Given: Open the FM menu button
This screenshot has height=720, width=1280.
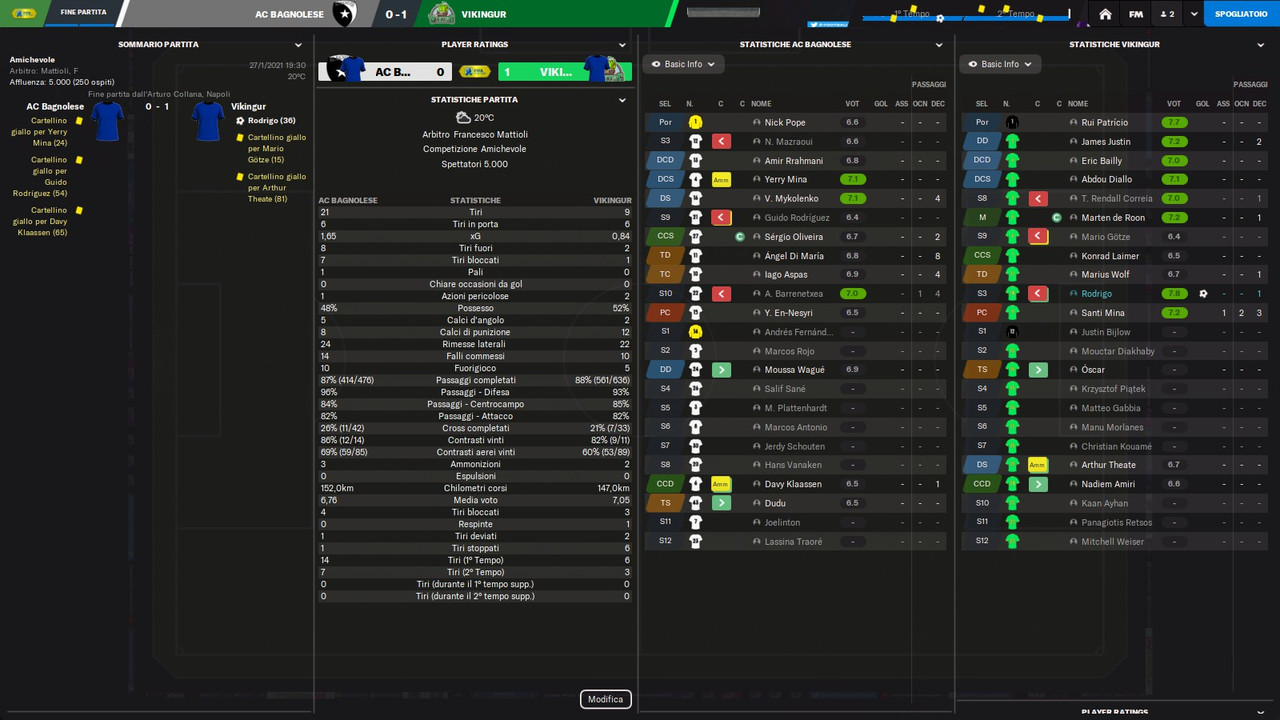Looking at the screenshot, I should pyautogui.click(x=1136, y=14).
